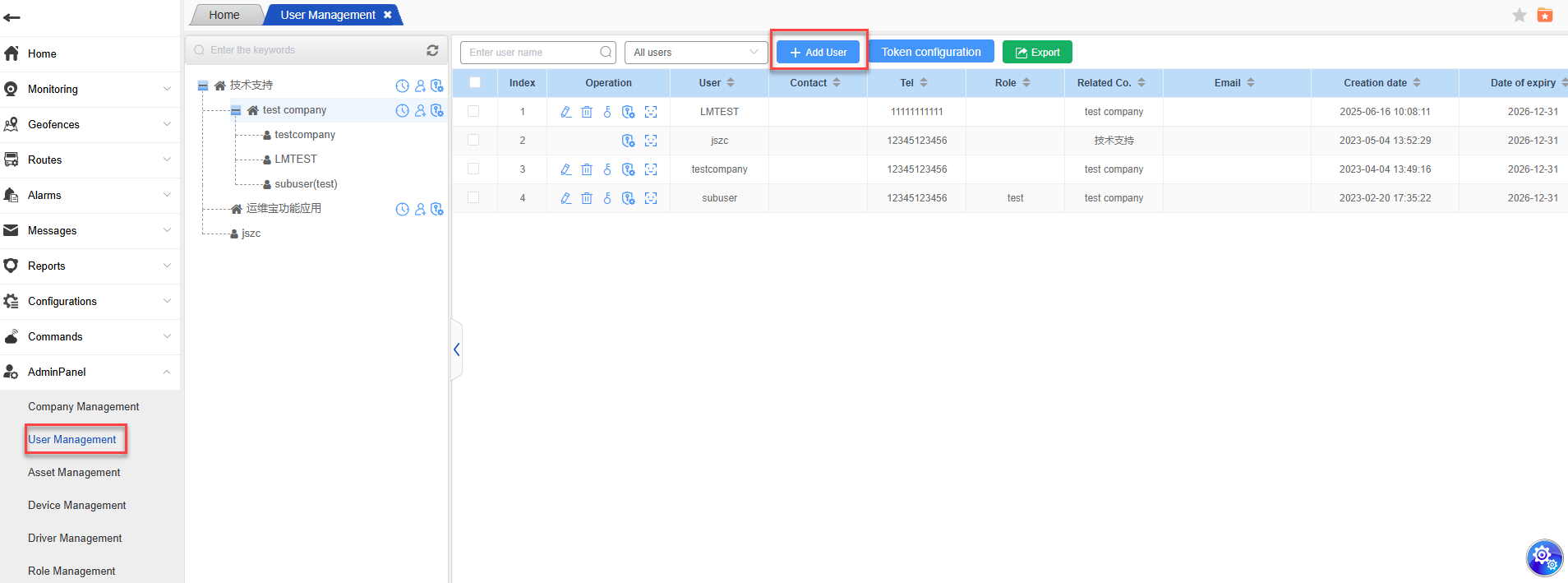Click the refresh icon in the tree search bar

click(x=432, y=50)
